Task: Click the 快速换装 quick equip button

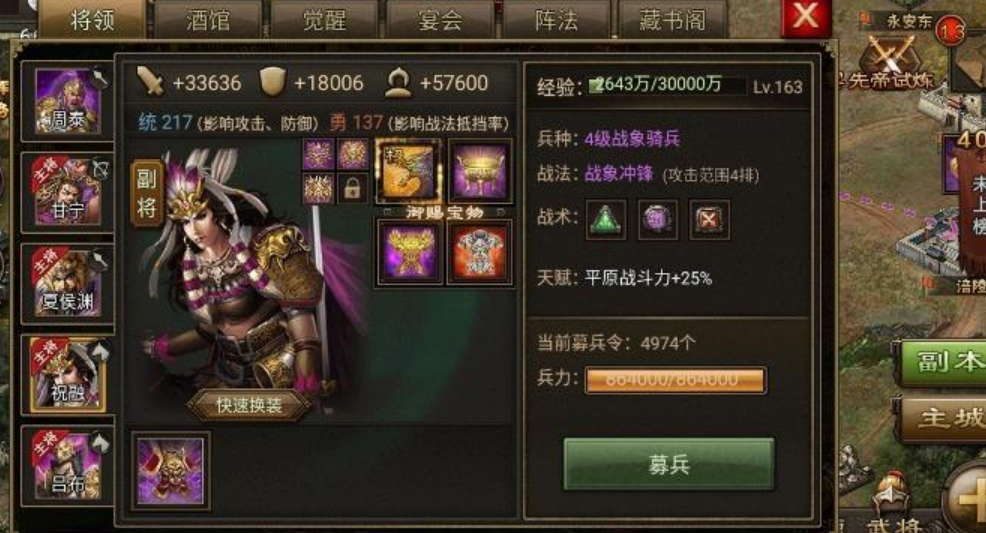Action: tap(249, 406)
